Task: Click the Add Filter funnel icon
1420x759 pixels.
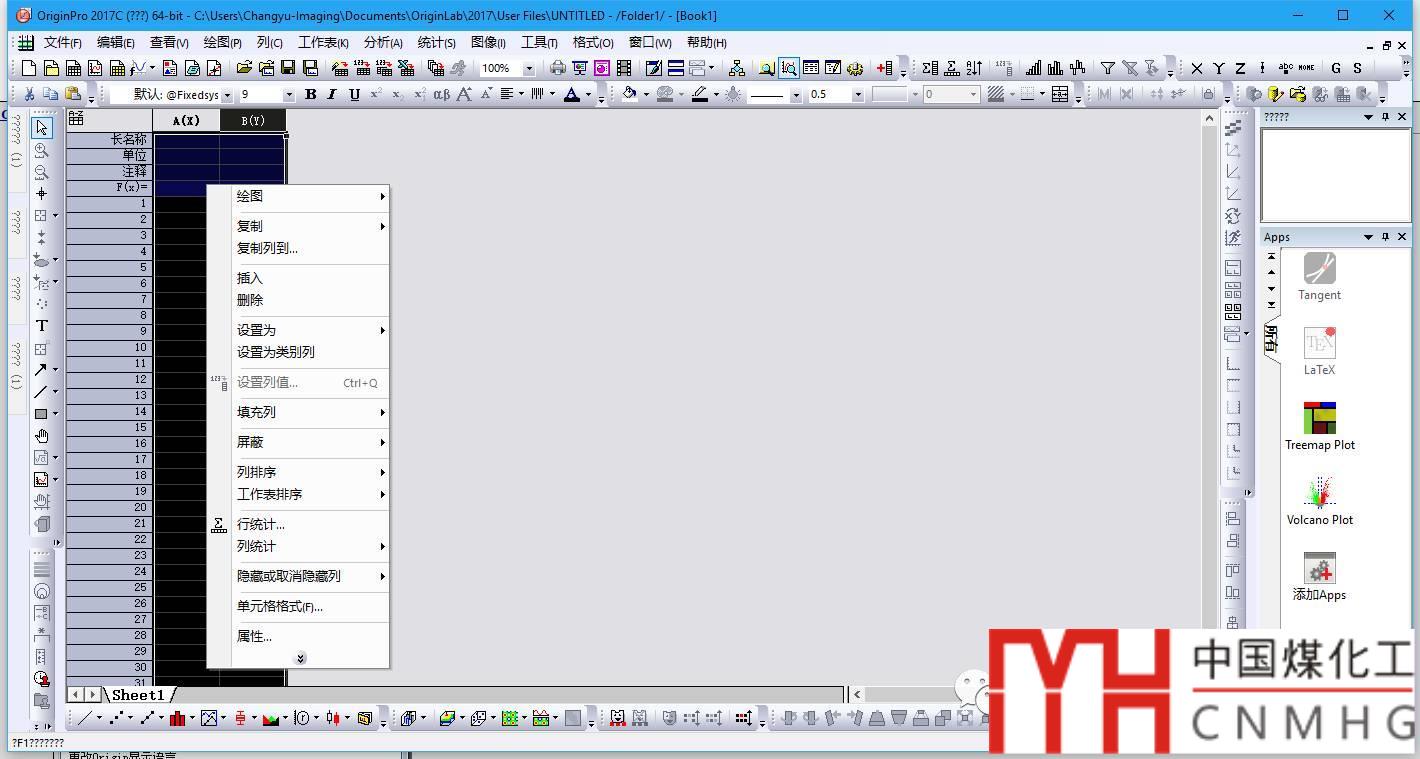Action: coord(1108,68)
